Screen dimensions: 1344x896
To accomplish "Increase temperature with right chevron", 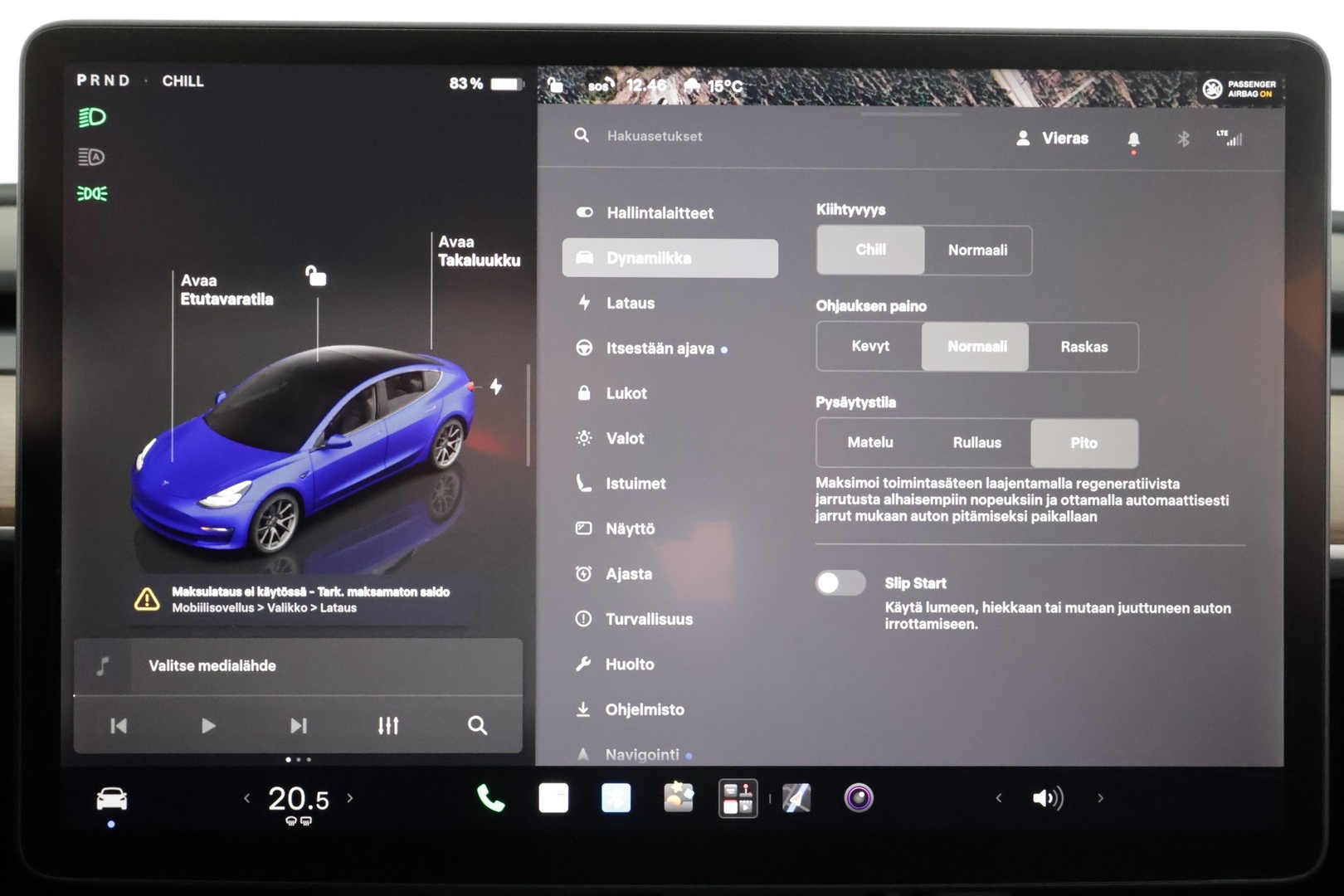I will (350, 798).
